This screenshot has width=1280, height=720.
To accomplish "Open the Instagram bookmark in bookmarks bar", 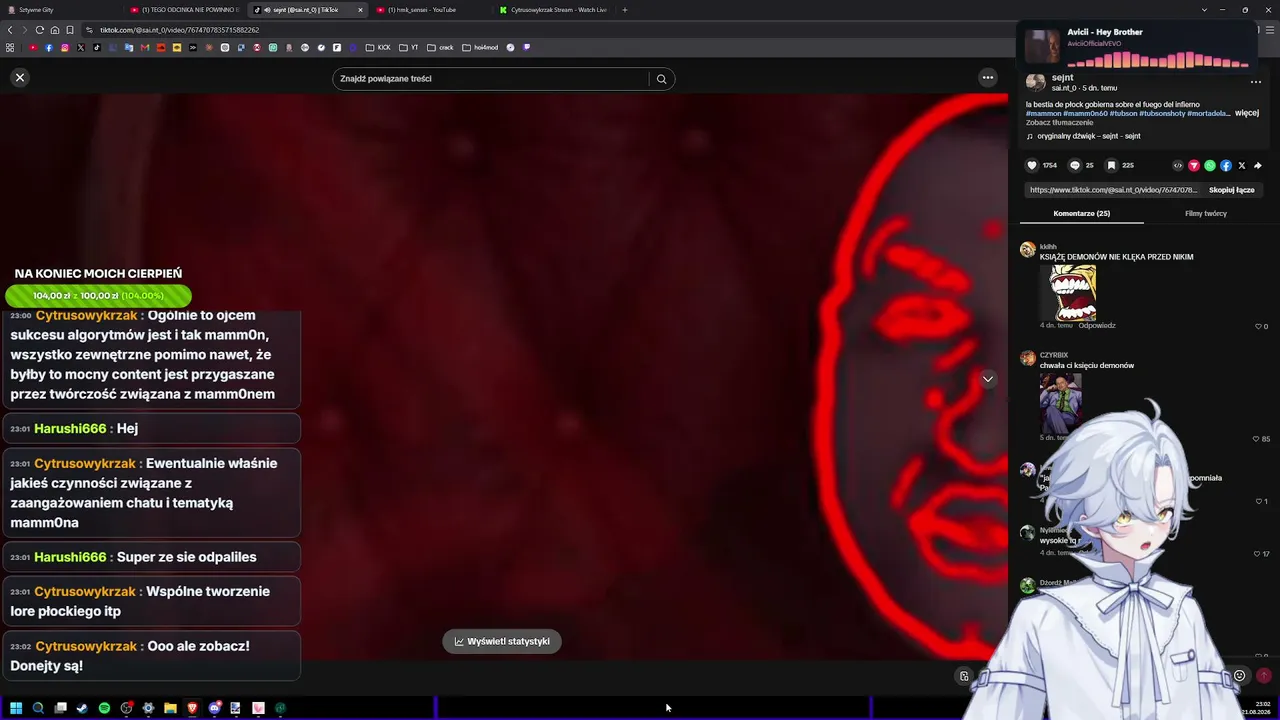I will click(x=65, y=47).
